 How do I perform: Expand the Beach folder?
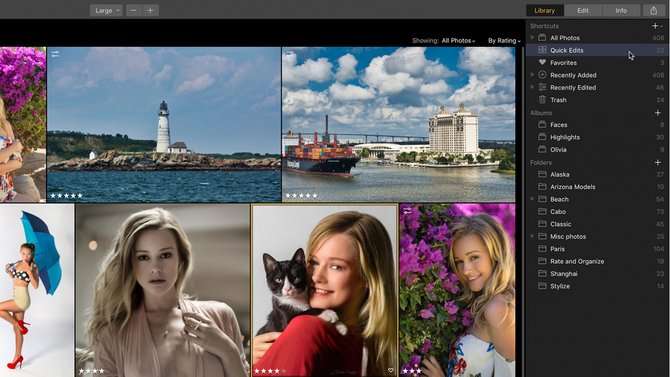pyautogui.click(x=532, y=199)
